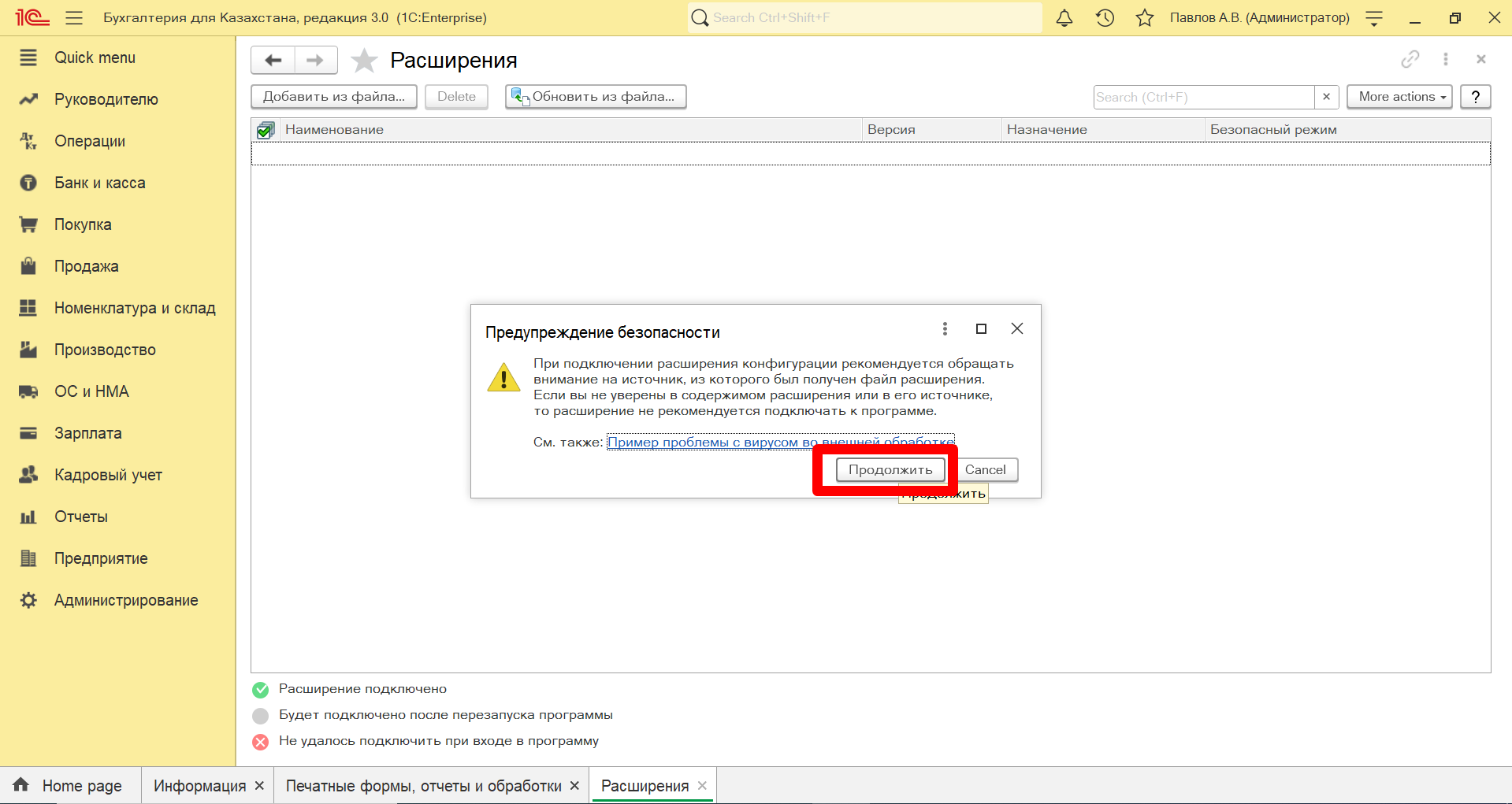Click the search magnifier icon
Image resolution: width=1512 pixels, height=804 pixels.
pyautogui.click(x=700, y=17)
